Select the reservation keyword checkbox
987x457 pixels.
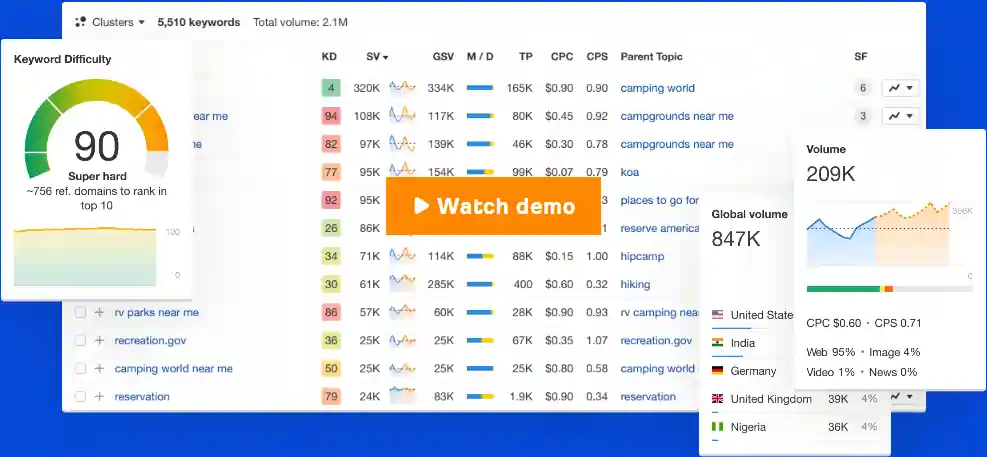pyautogui.click(x=80, y=397)
